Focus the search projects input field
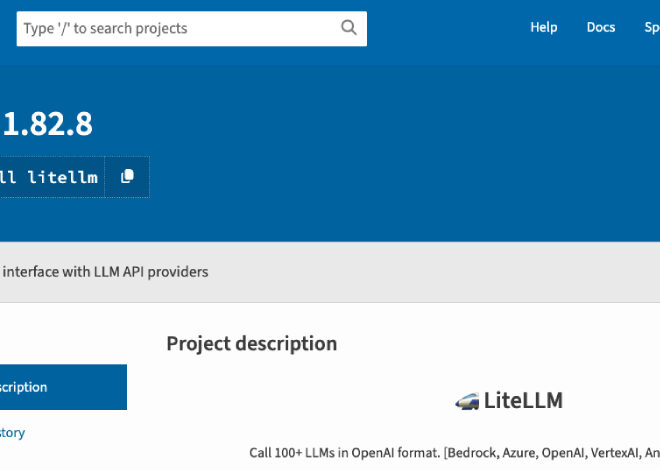Viewport: 660px width, 470px height. point(192,29)
